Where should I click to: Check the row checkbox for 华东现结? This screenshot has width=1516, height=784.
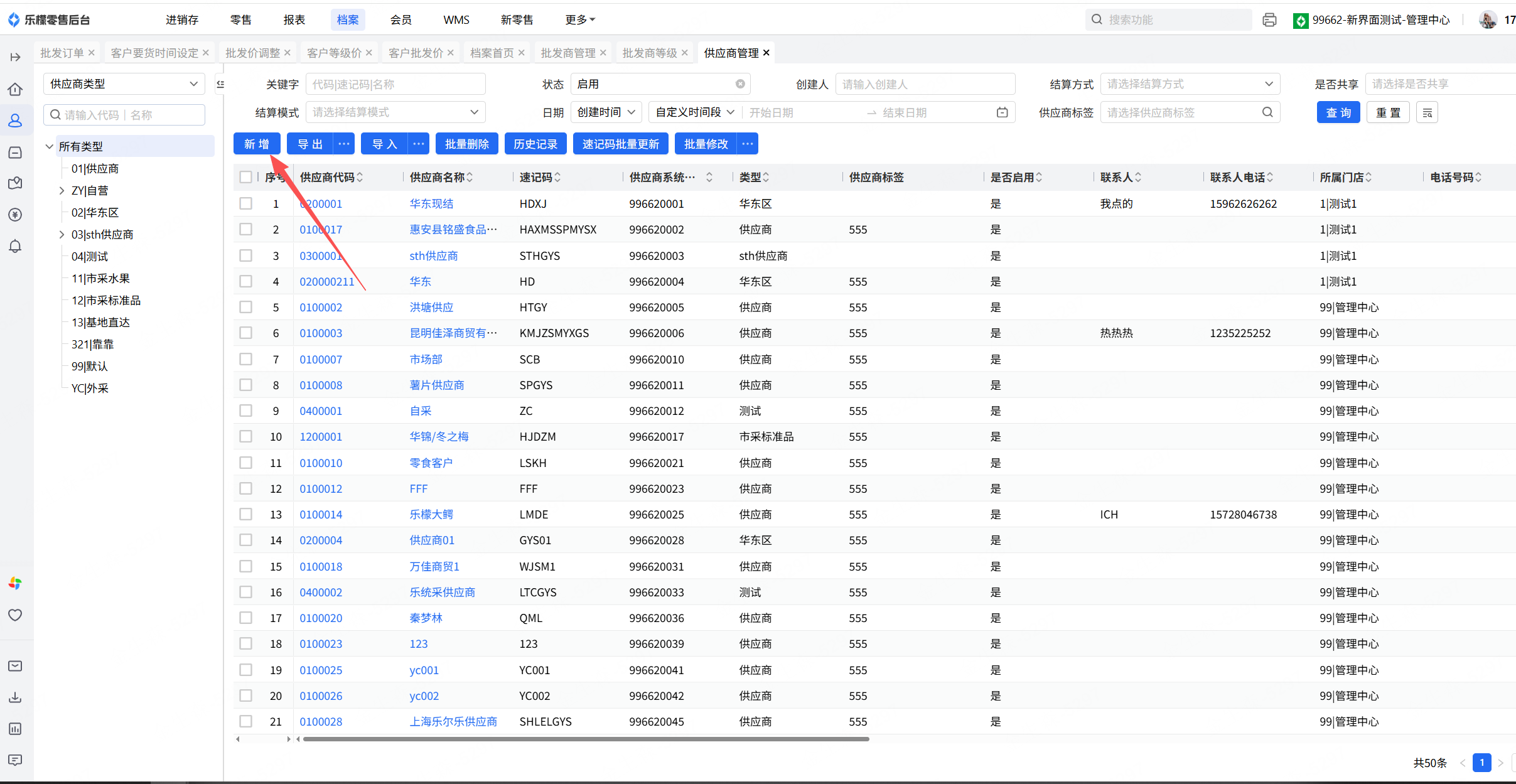tap(246, 204)
